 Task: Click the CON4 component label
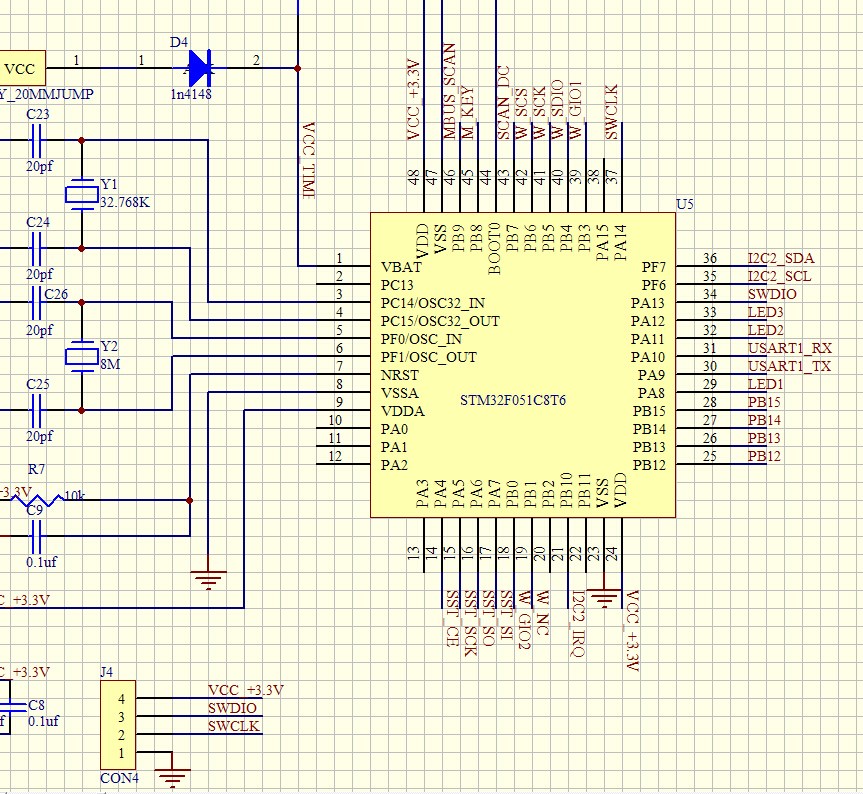click(119, 778)
